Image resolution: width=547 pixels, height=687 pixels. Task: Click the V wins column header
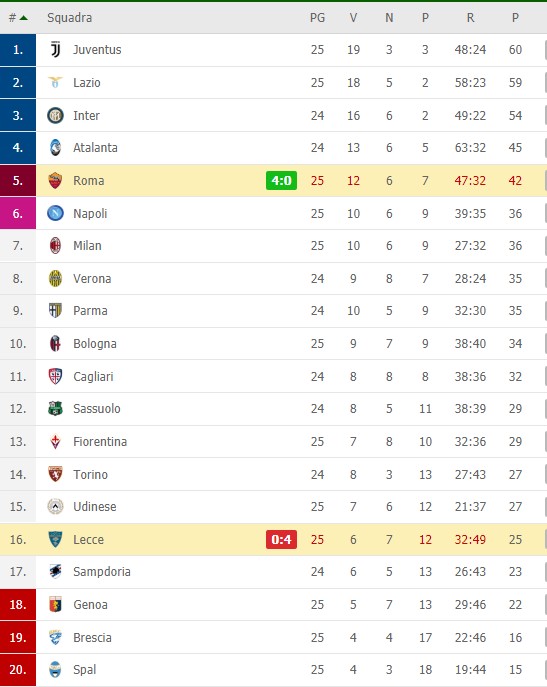point(353,18)
